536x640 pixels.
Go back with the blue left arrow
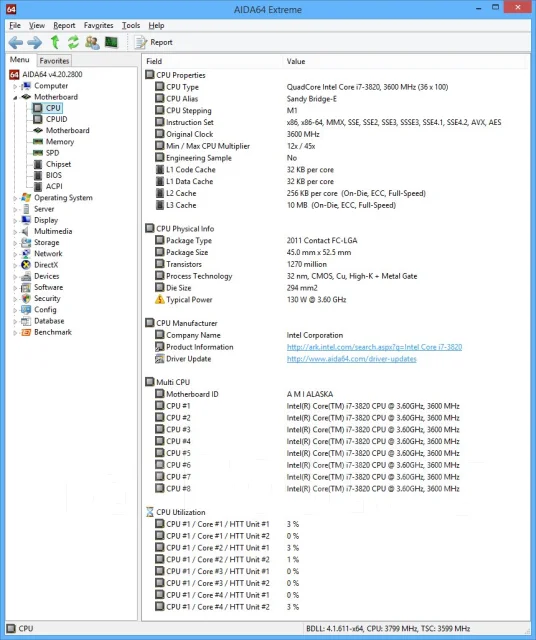tap(16, 42)
